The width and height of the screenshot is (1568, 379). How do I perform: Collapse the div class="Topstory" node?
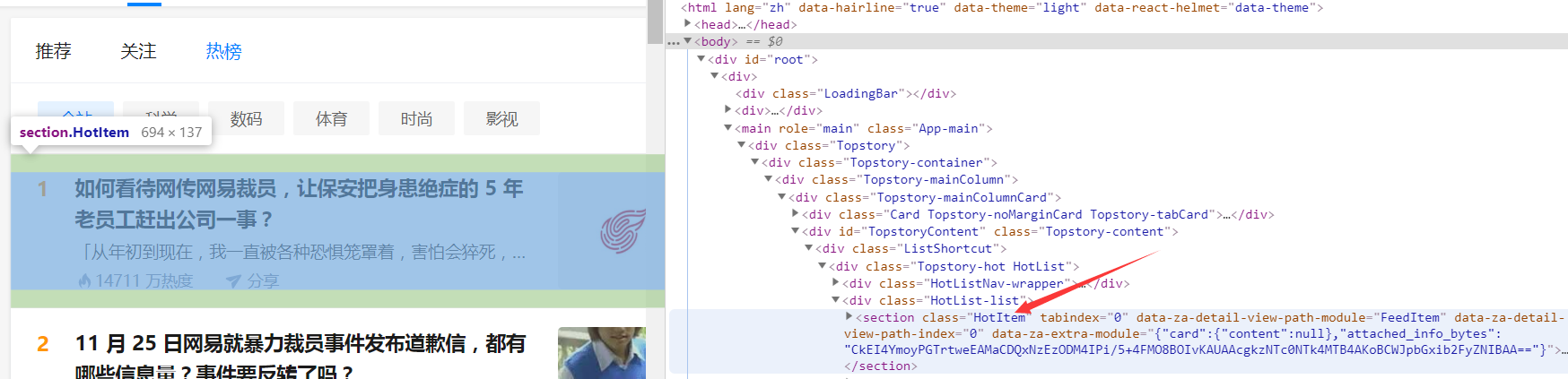coord(742,145)
